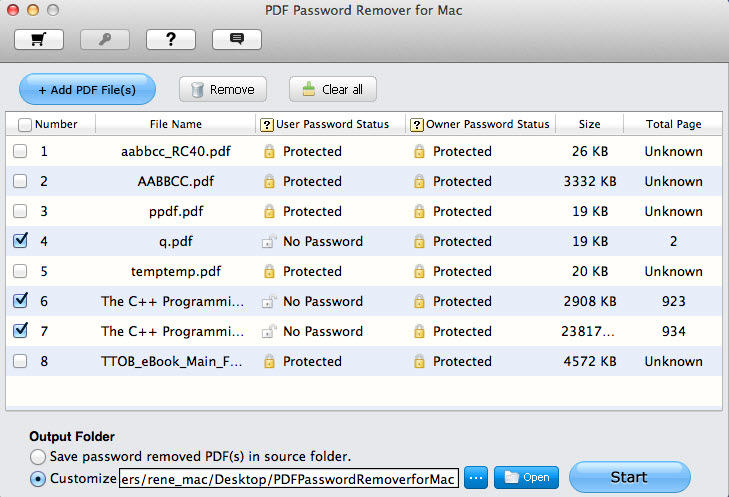Select the ppdf.pdf file name
The width and height of the screenshot is (729, 497).
pos(176,212)
